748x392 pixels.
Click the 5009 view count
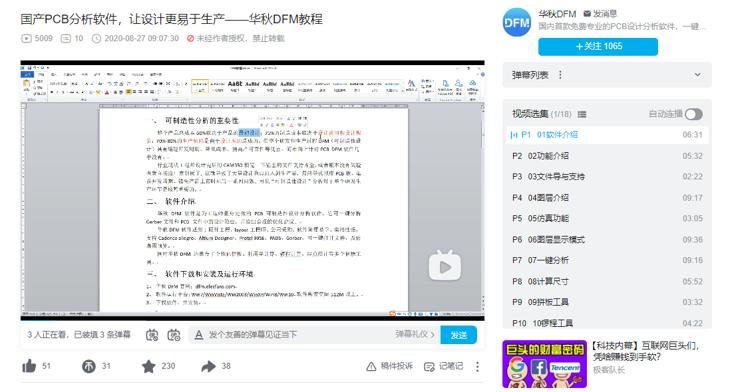tap(37, 38)
